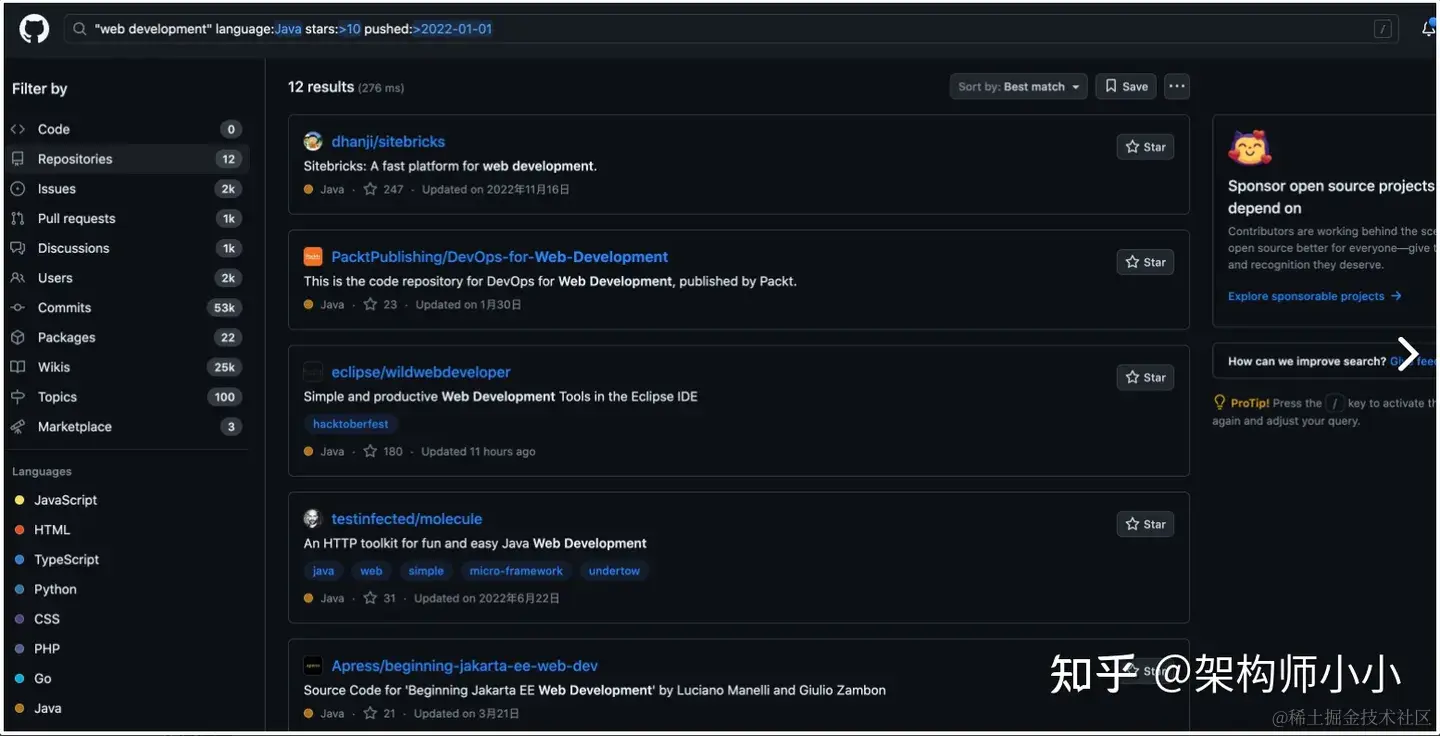Open the Explore sponsorable projects link
Viewport: 1440px width, 736px height.
click(1315, 296)
